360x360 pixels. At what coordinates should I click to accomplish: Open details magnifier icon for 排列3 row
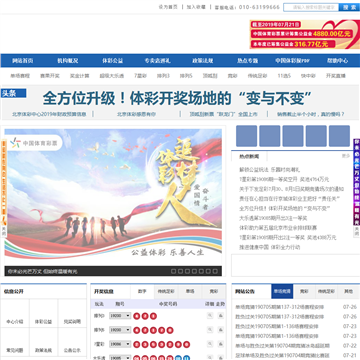210,315
